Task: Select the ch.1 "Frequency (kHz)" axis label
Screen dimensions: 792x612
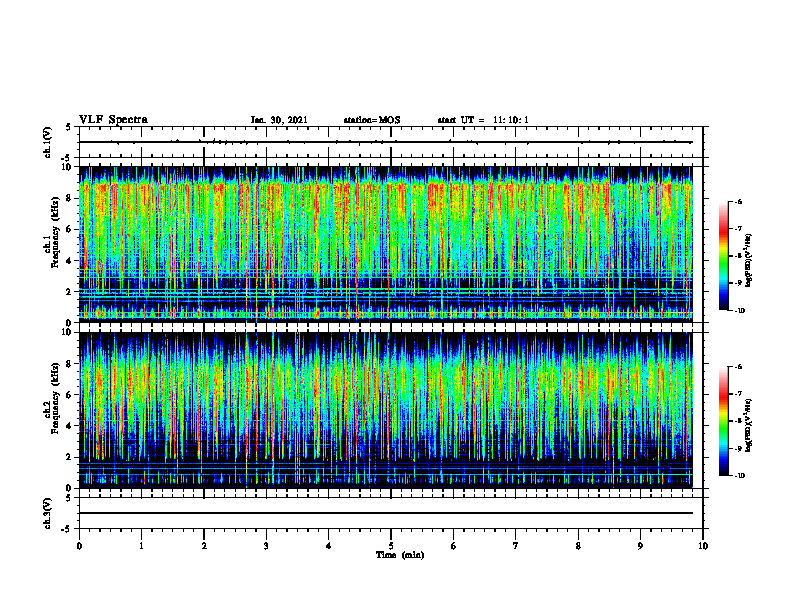Action: pos(56,232)
